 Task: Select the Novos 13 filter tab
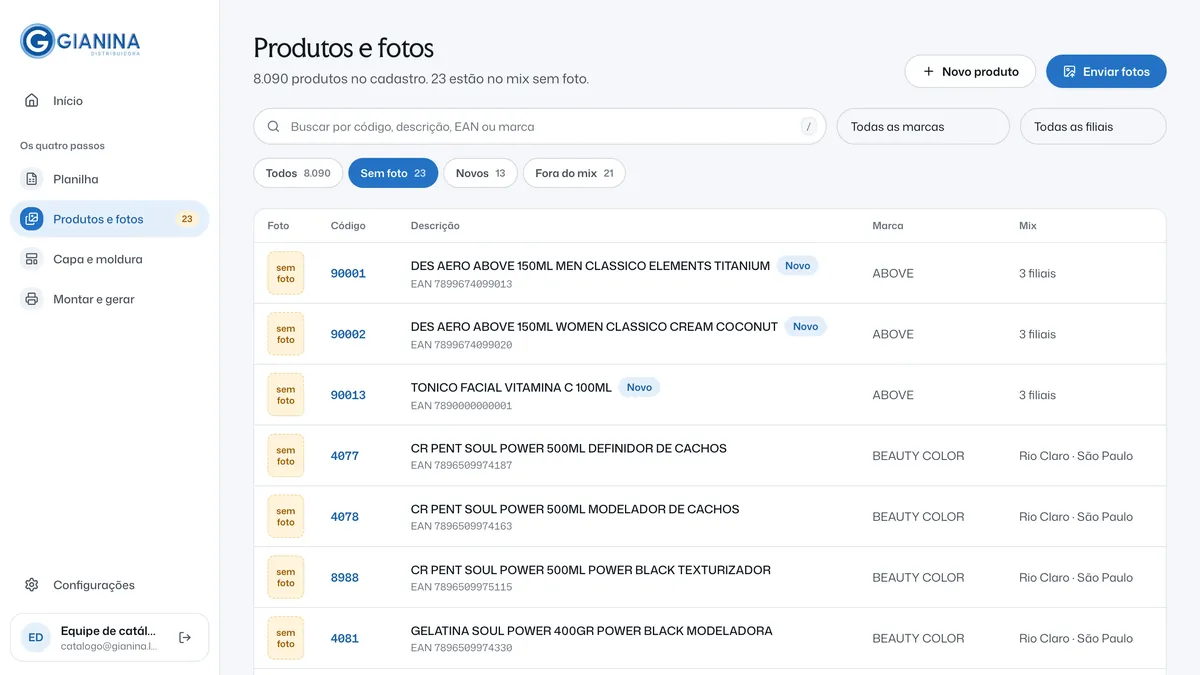[x=481, y=173]
